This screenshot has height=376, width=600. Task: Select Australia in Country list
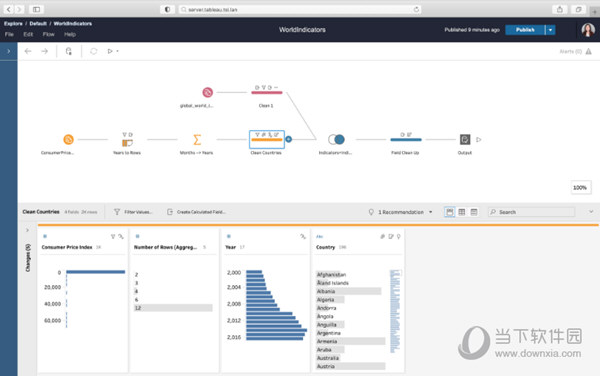(328, 358)
